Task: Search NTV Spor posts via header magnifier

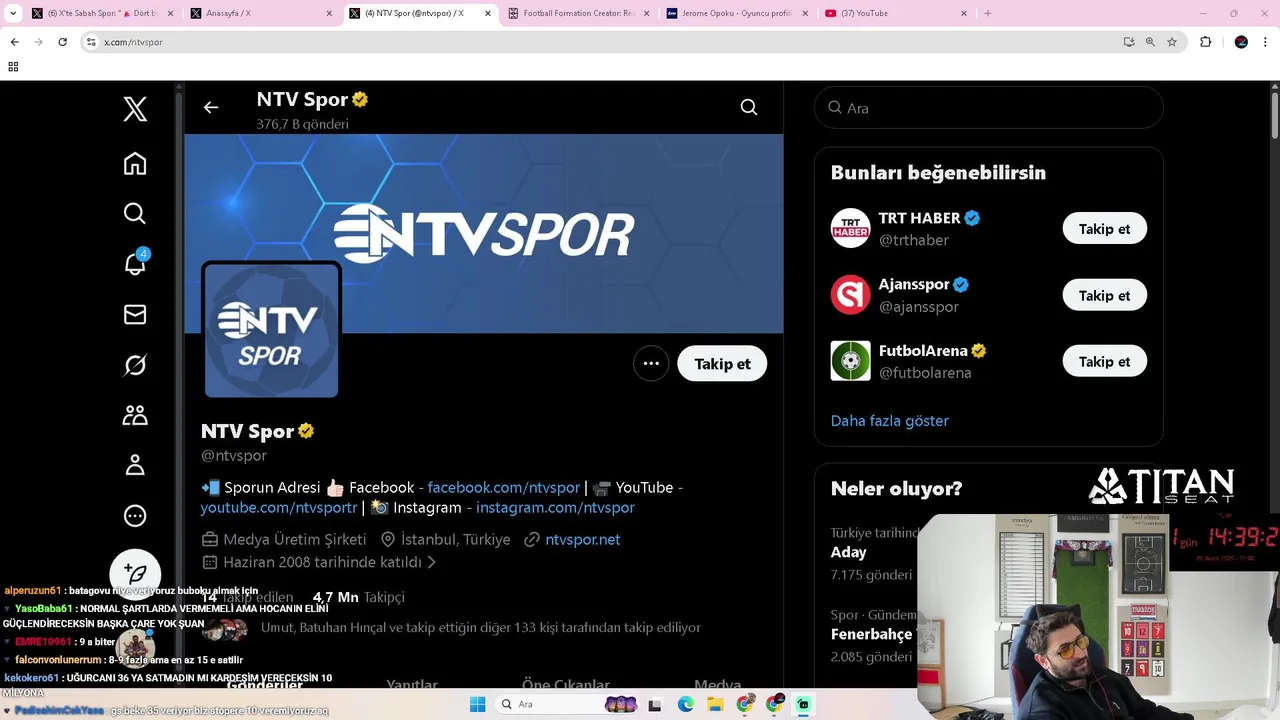Action: coord(749,107)
